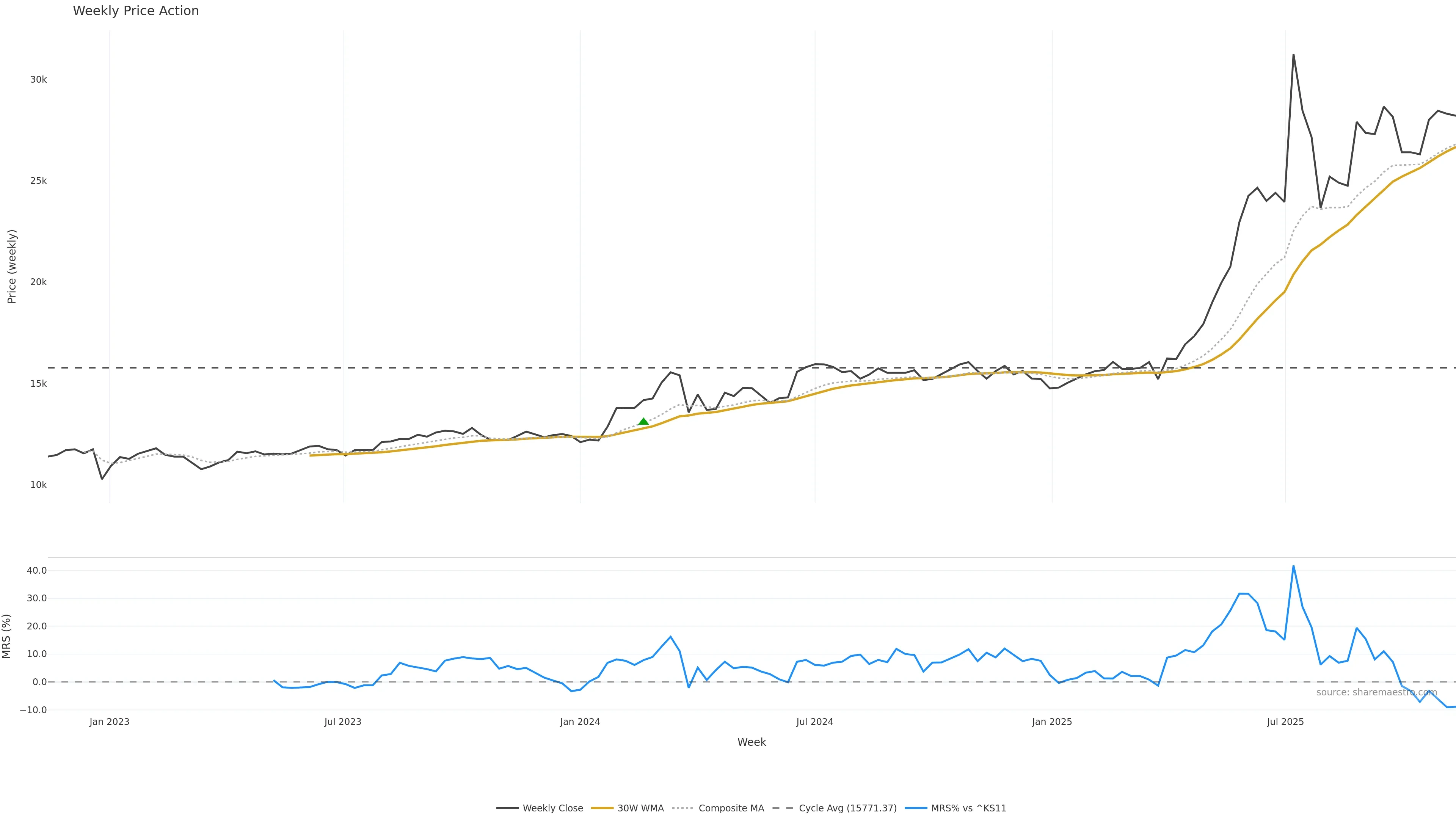The height and width of the screenshot is (819, 1456).
Task: Click the Jul 2025 x-axis label
Action: (x=1285, y=722)
